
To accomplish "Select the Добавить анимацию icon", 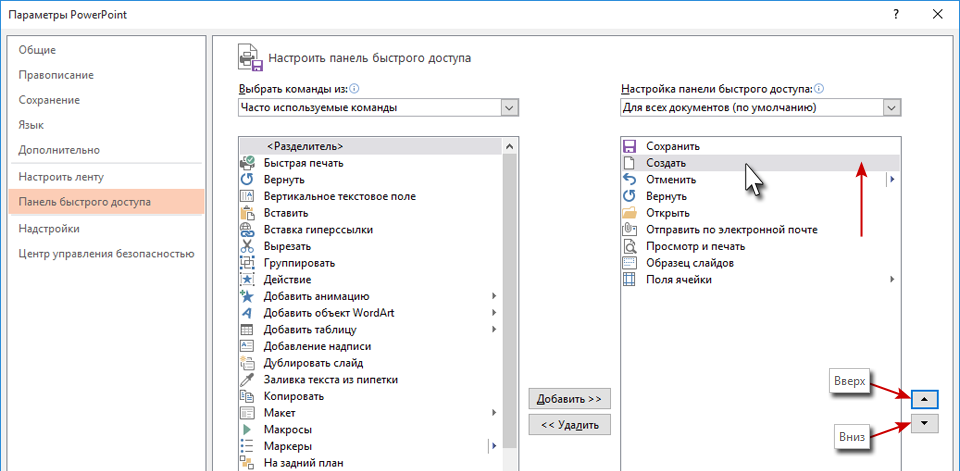I will coord(247,296).
